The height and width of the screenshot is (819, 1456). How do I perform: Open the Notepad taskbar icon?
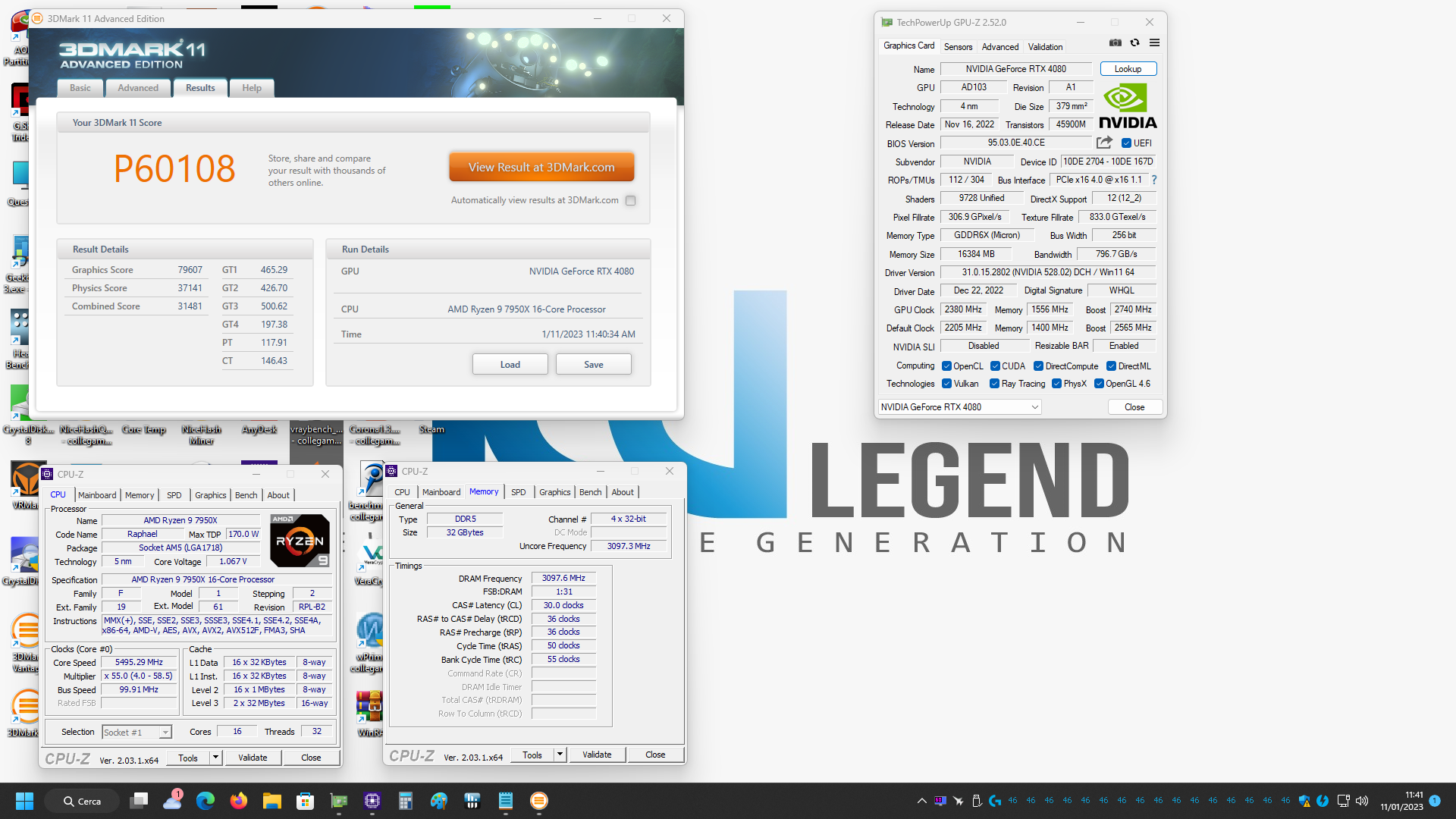(x=506, y=801)
